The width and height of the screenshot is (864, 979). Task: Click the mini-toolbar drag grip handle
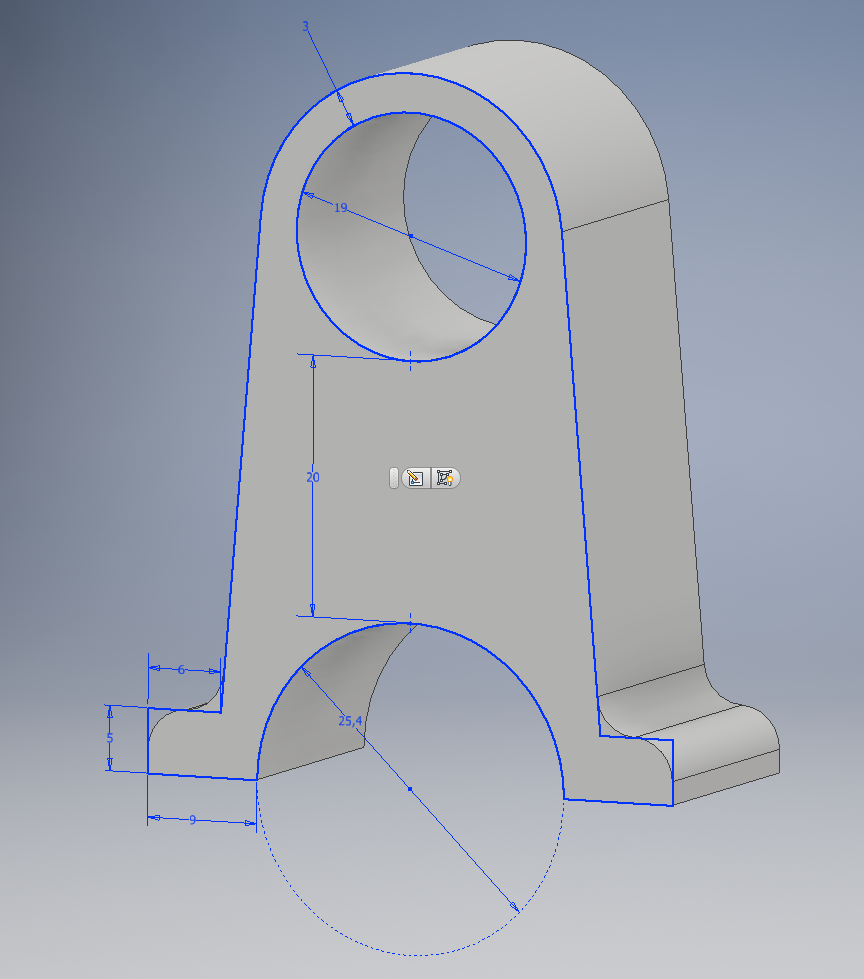point(393,478)
